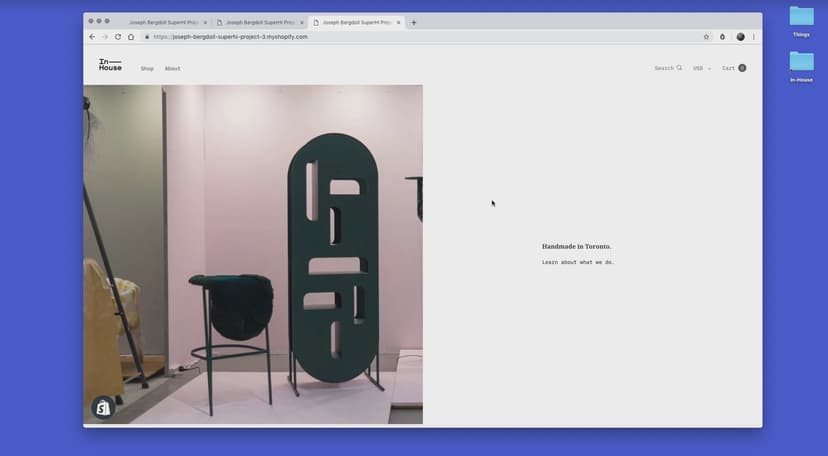Expand the USD currency dropdown
This screenshot has width=828, height=456.
pos(702,68)
